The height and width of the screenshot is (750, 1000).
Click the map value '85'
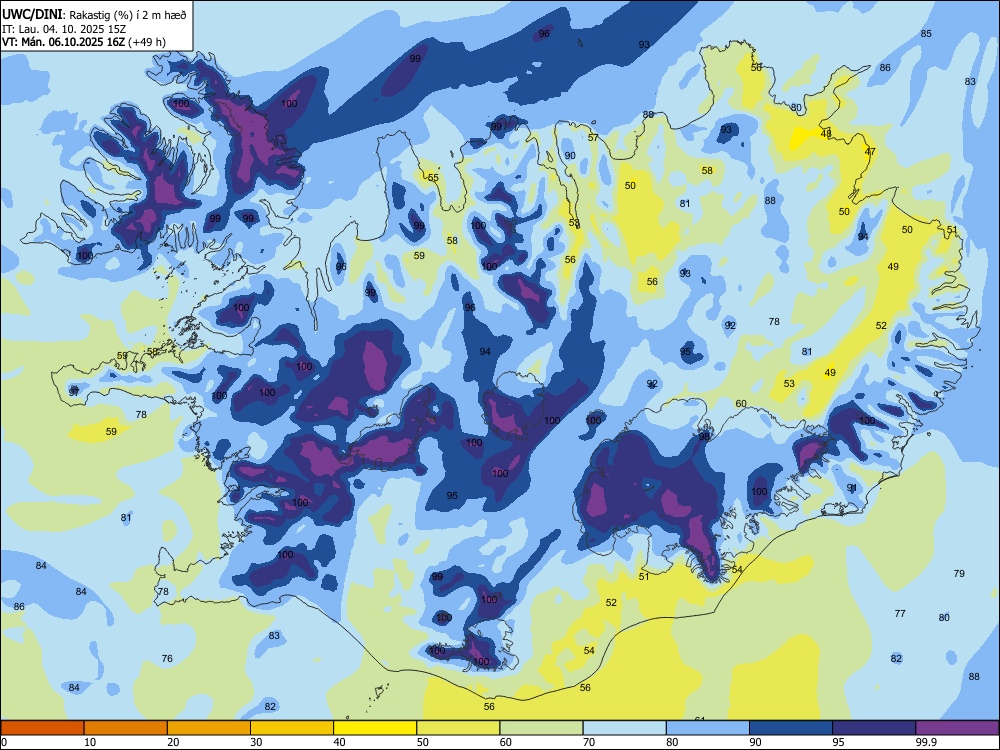pyautogui.click(x=926, y=34)
